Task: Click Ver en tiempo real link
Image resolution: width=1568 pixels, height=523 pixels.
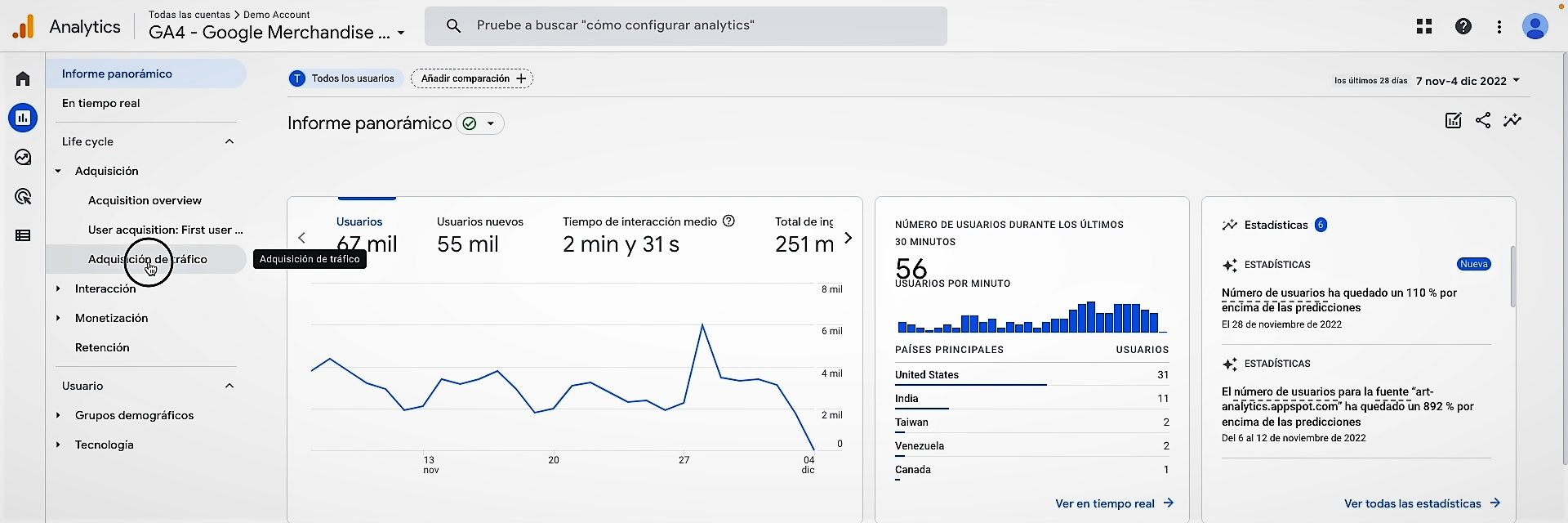Action: (x=1113, y=503)
